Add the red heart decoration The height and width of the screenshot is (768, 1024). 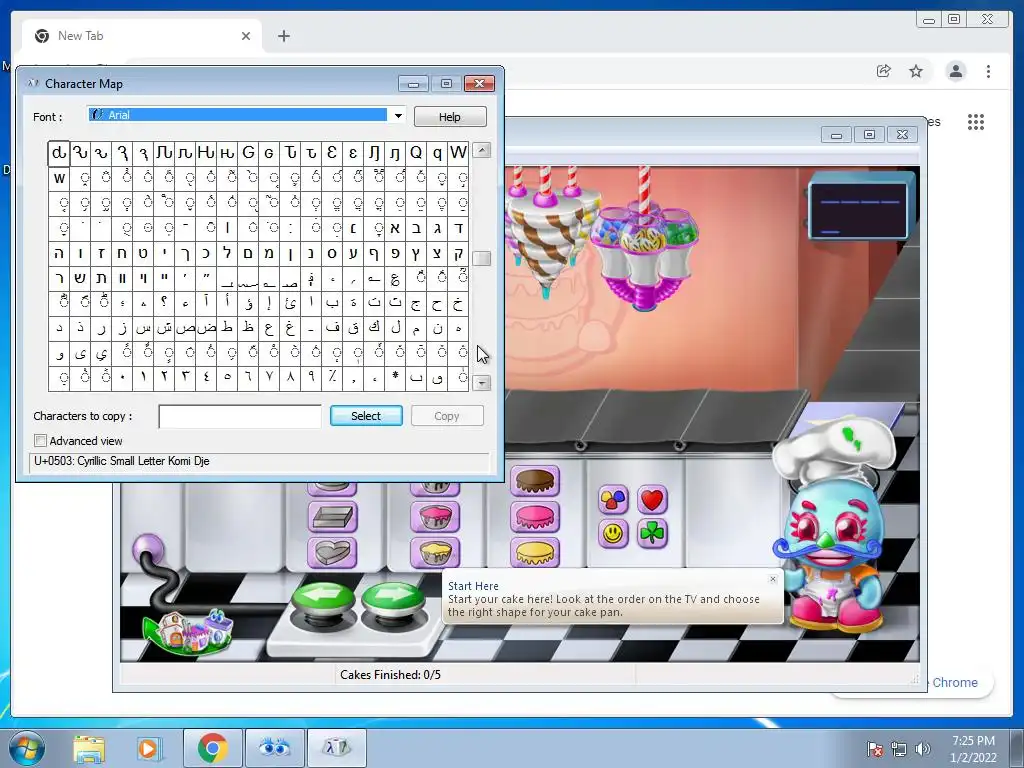coord(652,500)
